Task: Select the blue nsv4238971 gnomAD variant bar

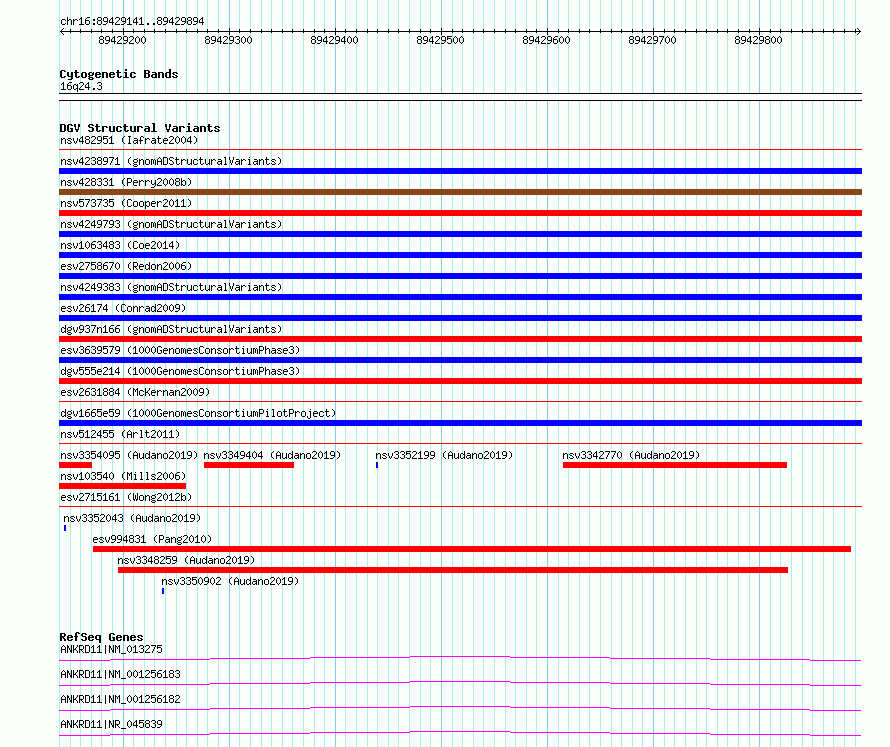Action: click(460, 171)
